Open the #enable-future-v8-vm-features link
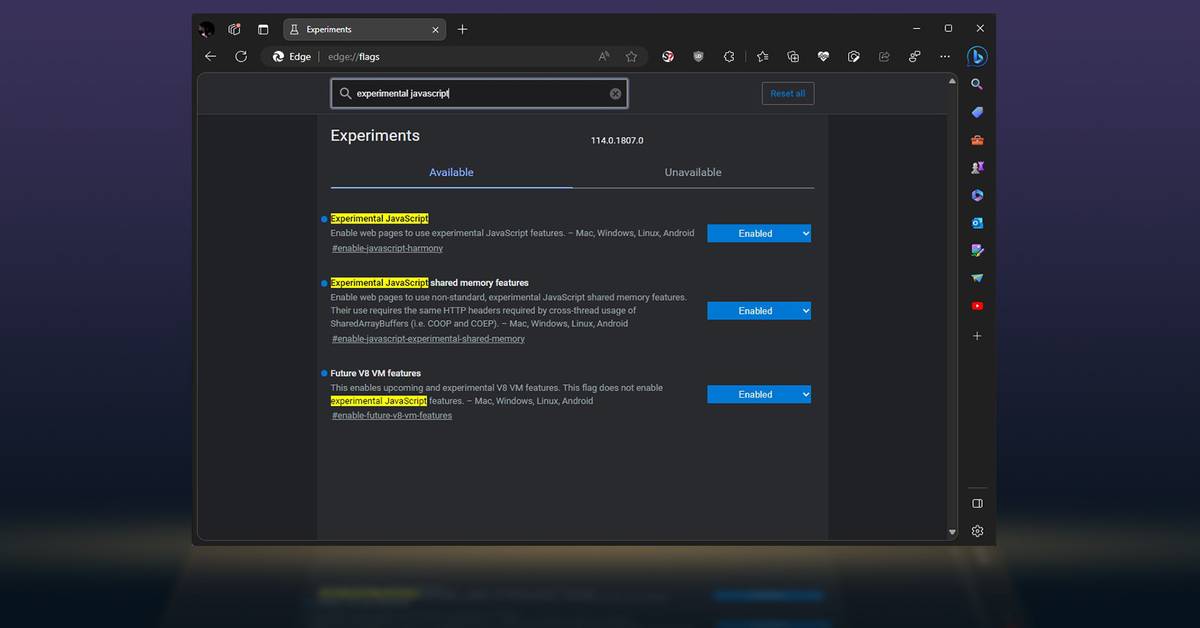The height and width of the screenshot is (628, 1200). pyautogui.click(x=392, y=415)
